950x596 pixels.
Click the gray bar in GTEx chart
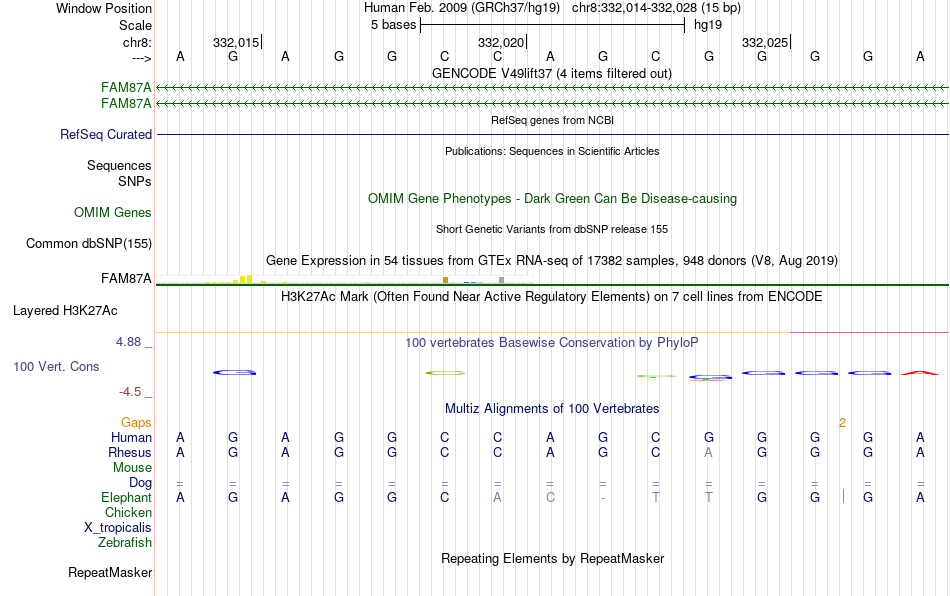point(501,280)
